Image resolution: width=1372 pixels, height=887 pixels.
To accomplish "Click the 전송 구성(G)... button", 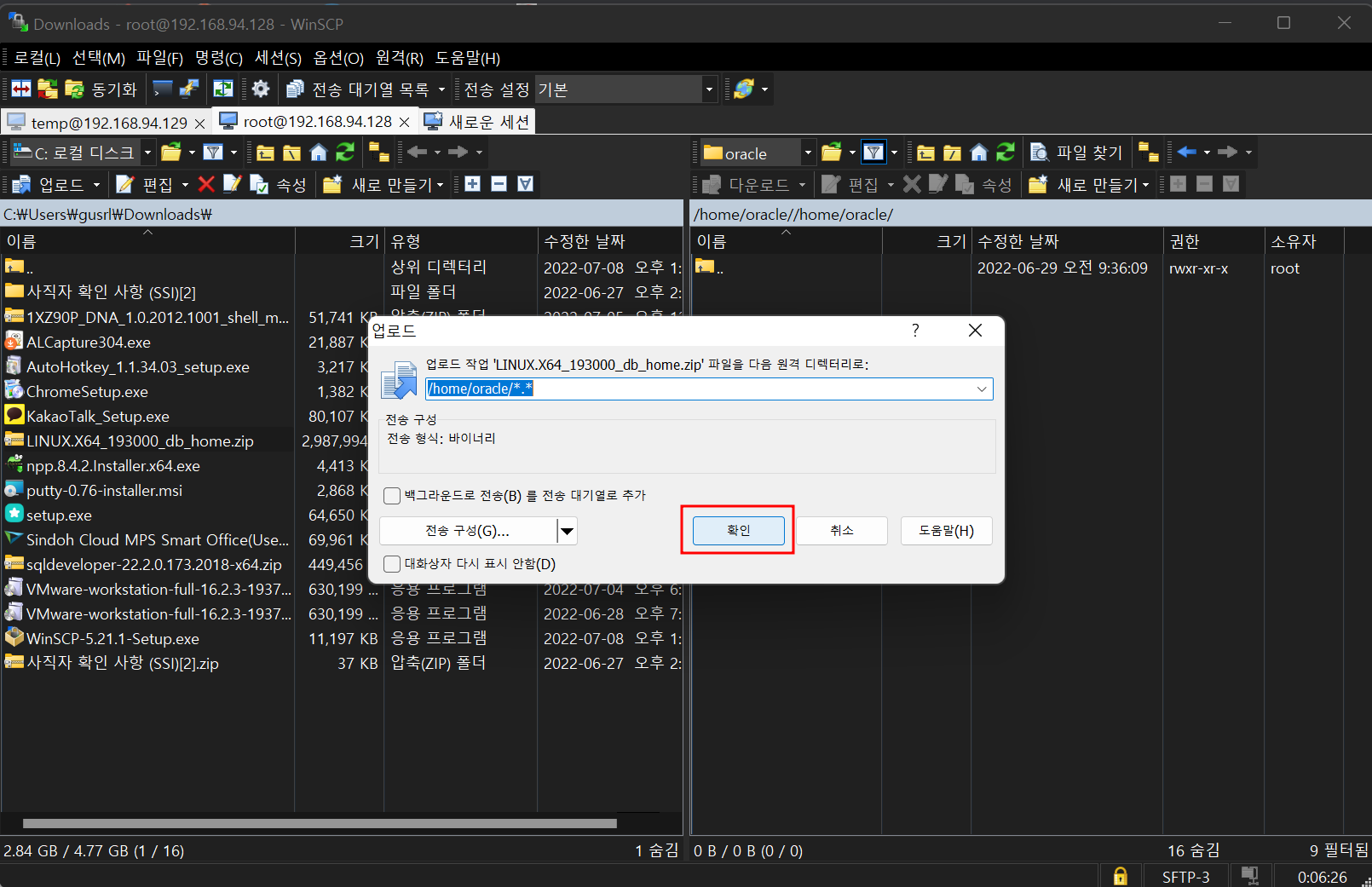I will 468,531.
